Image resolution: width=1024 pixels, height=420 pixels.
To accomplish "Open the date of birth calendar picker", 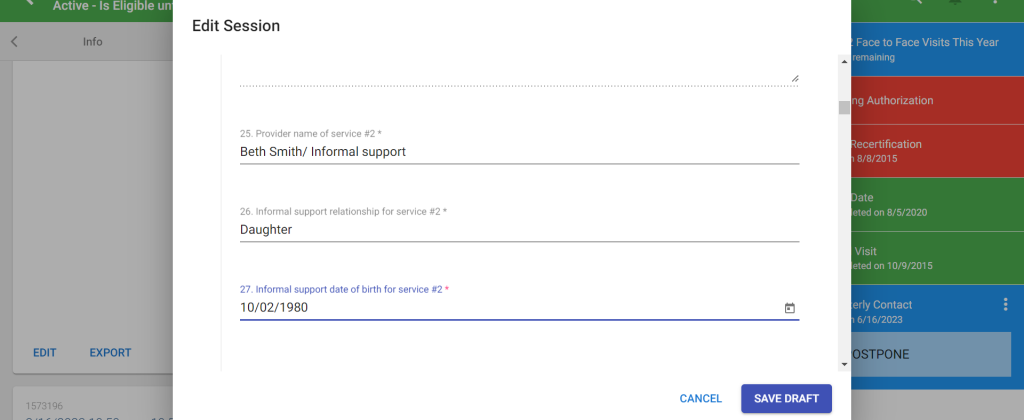I will pos(789,308).
